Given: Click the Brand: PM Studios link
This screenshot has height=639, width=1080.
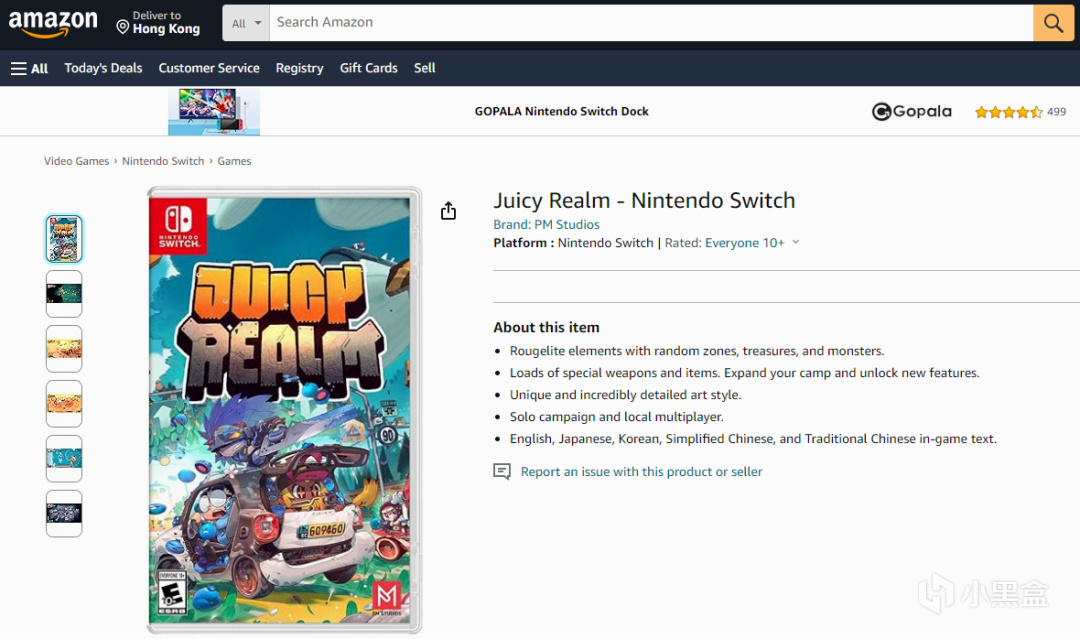Looking at the screenshot, I should [x=546, y=224].
